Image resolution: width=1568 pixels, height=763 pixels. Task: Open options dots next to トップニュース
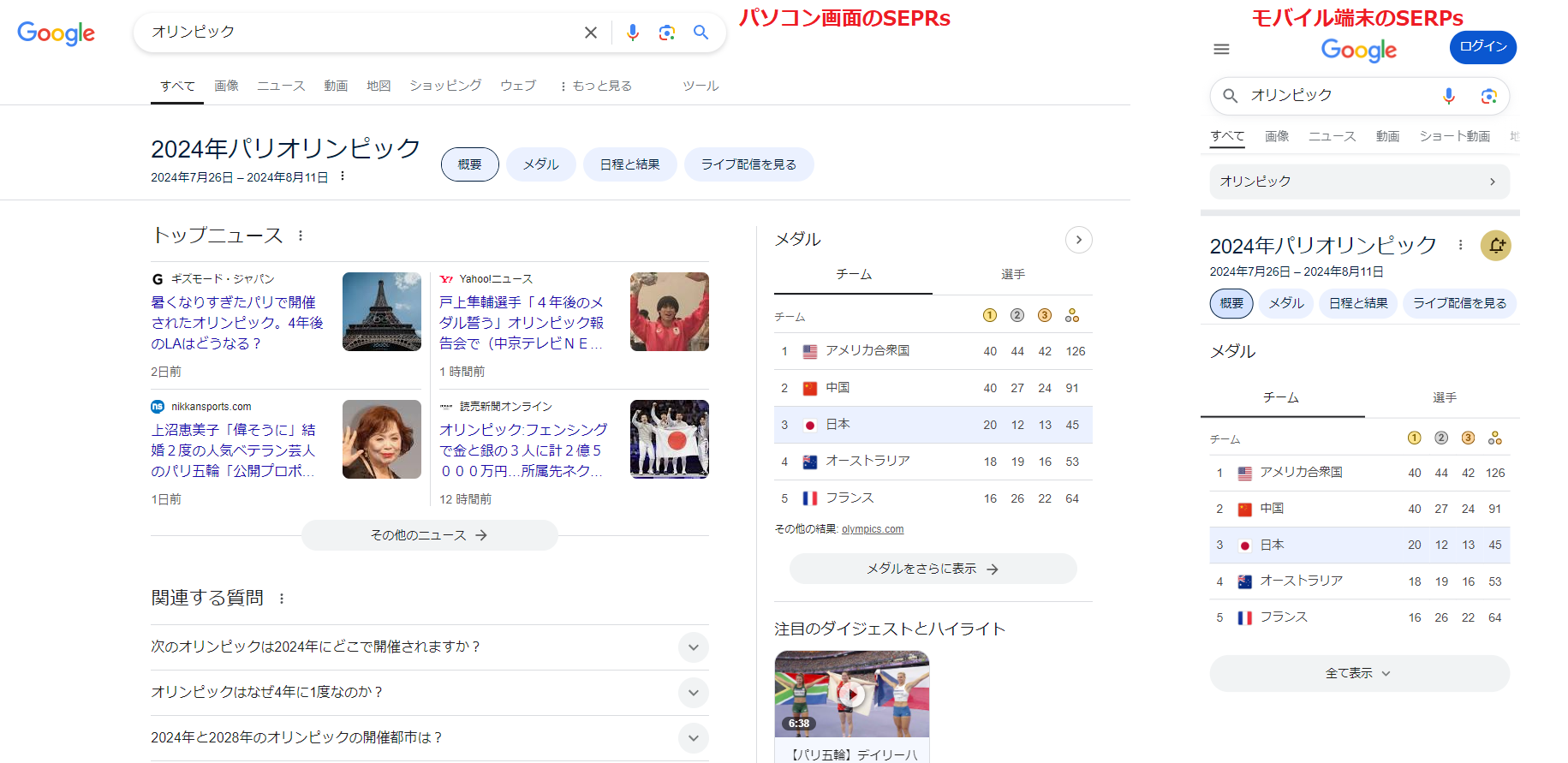pos(301,235)
